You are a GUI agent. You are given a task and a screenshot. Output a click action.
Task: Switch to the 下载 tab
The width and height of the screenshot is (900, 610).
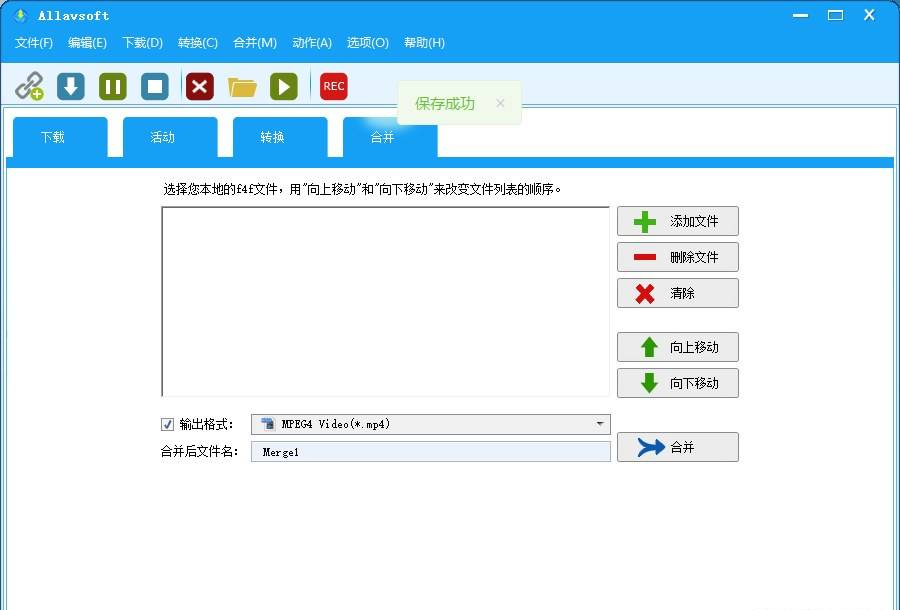[60, 137]
